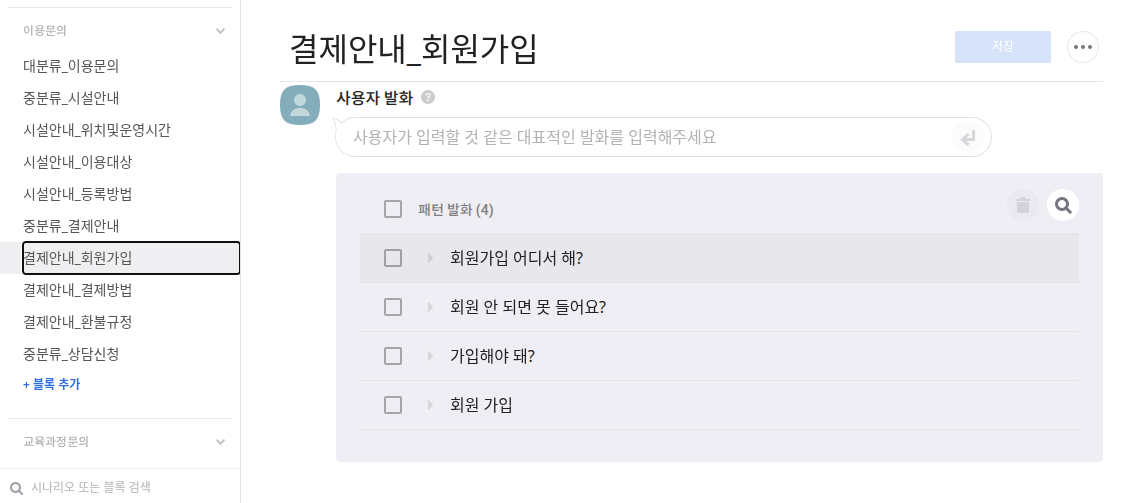The height and width of the screenshot is (503, 1138).
Task: Click the 사용자 발화 input field
Action: [640, 137]
